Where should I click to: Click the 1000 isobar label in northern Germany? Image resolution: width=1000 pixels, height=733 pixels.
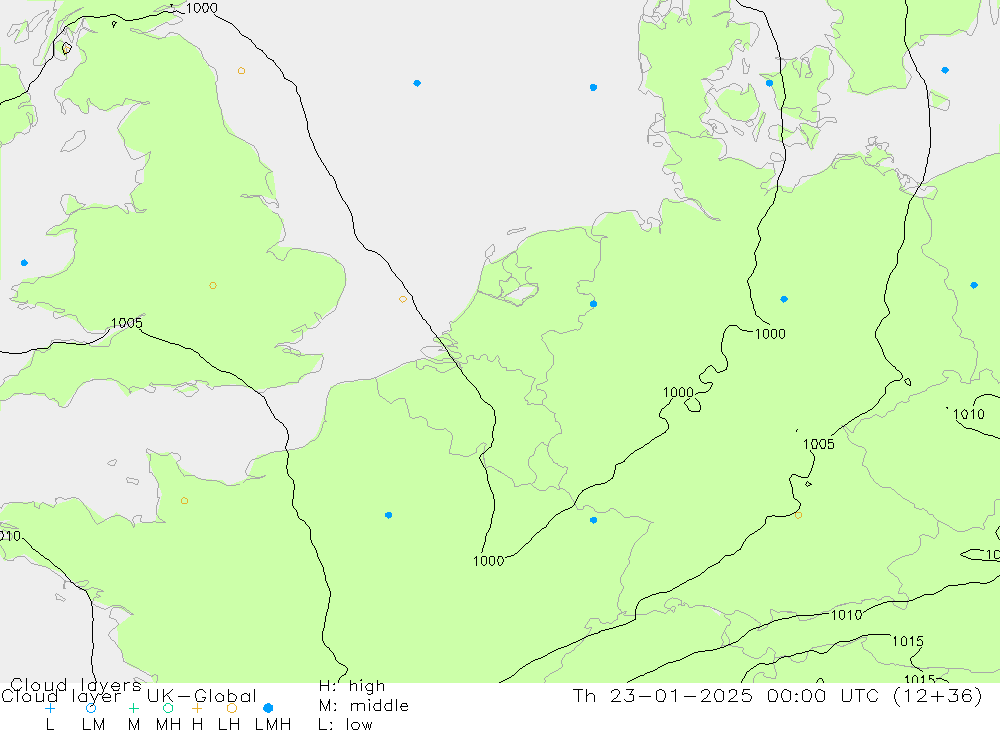click(x=770, y=334)
